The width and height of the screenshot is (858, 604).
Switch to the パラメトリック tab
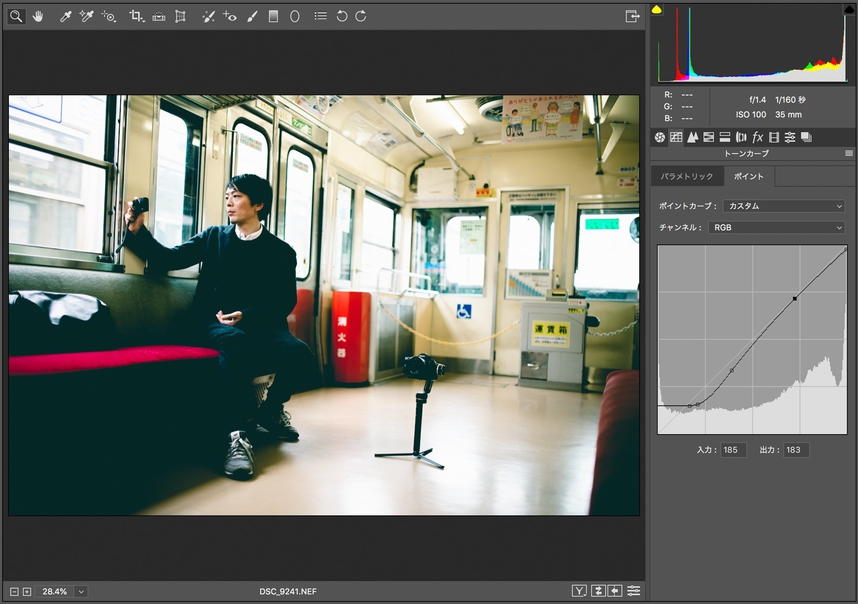point(688,176)
